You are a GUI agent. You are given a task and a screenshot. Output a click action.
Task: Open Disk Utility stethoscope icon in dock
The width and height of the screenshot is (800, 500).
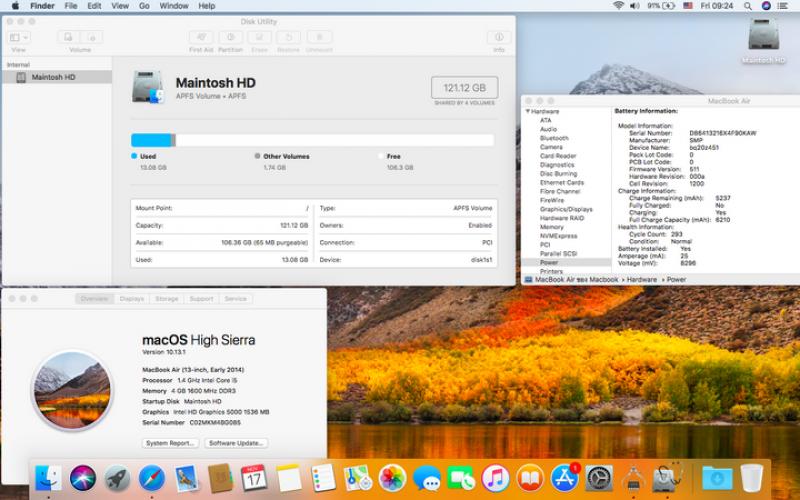[667, 479]
